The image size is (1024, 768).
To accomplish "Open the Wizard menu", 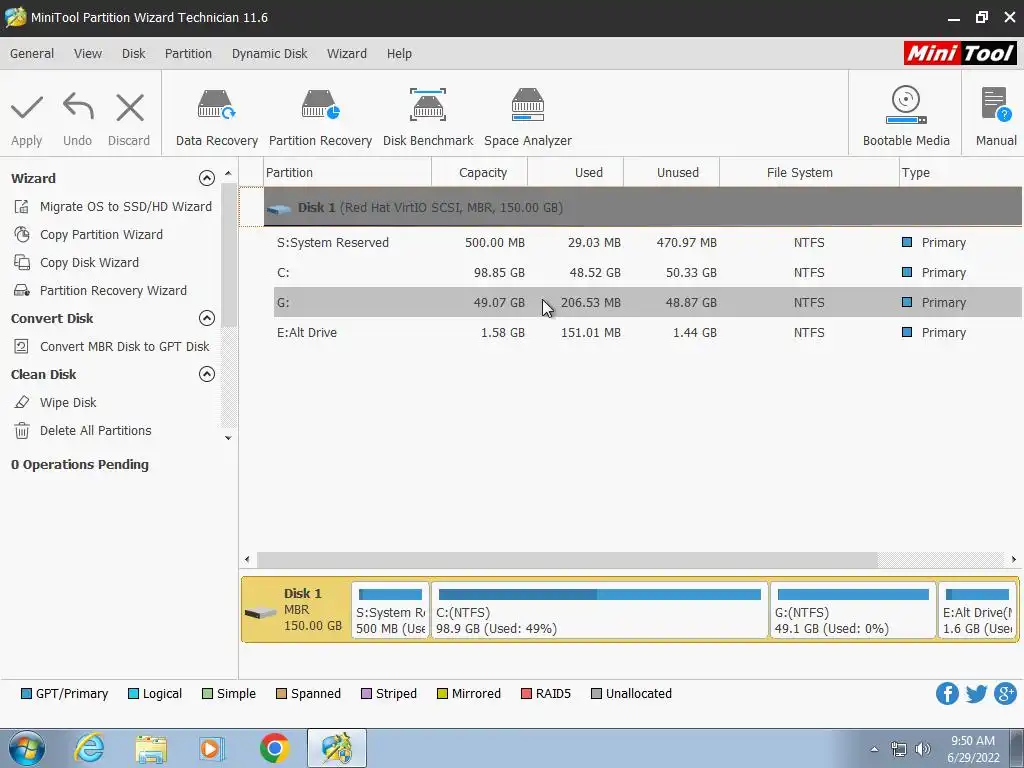I will [x=347, y=54].
